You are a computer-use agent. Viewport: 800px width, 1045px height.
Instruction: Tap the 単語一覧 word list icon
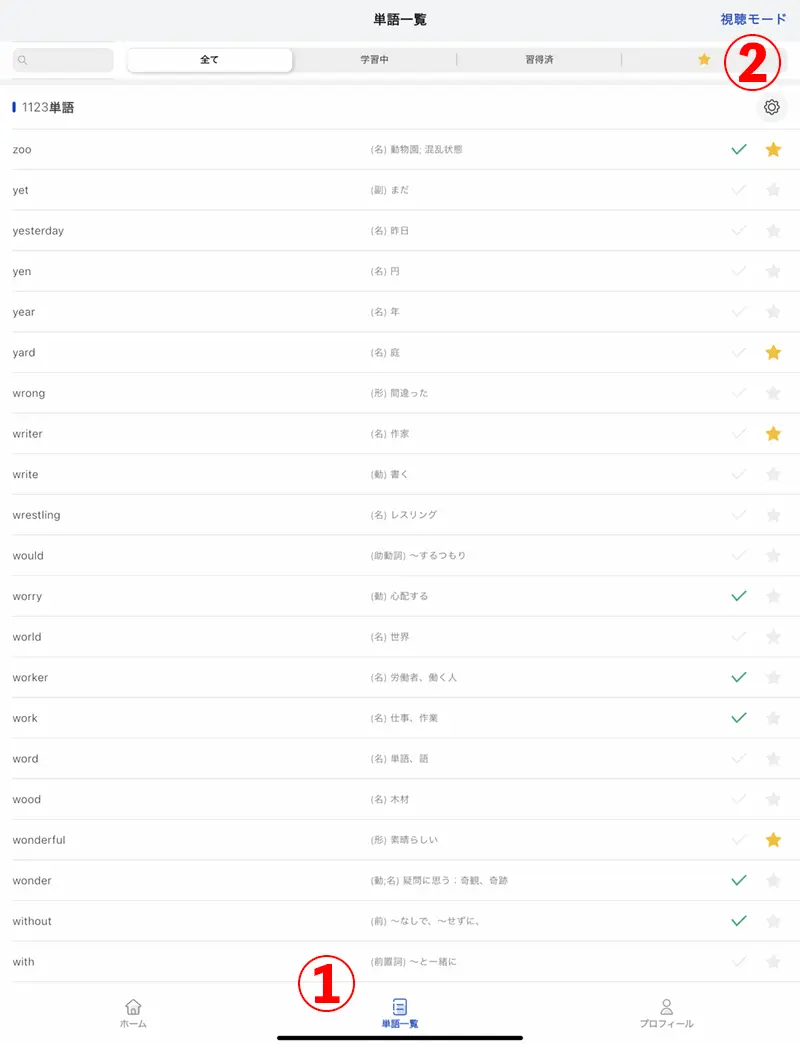400,1012
